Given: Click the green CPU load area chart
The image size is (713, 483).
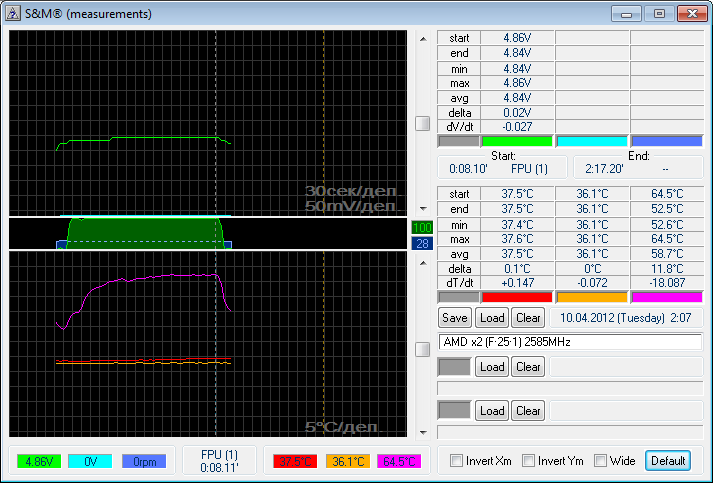Looking at the screenshot, I should point(146,233).
